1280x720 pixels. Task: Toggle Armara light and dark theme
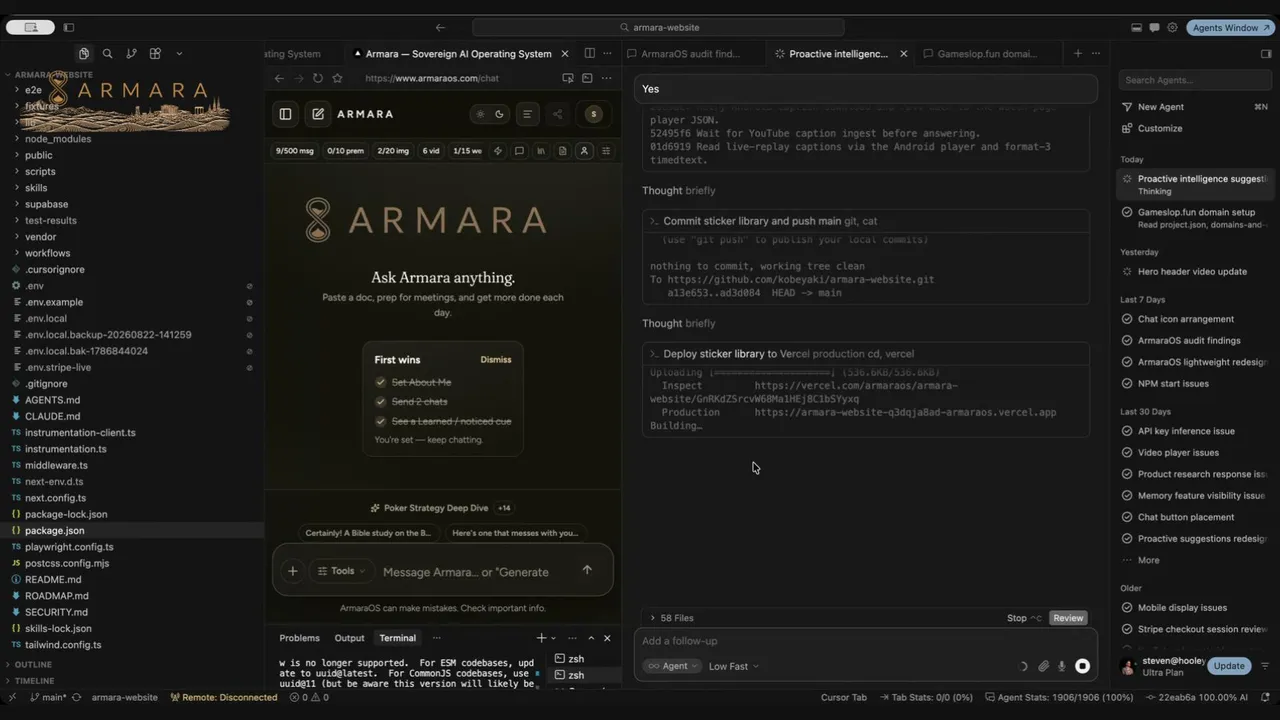pos(490,114)
